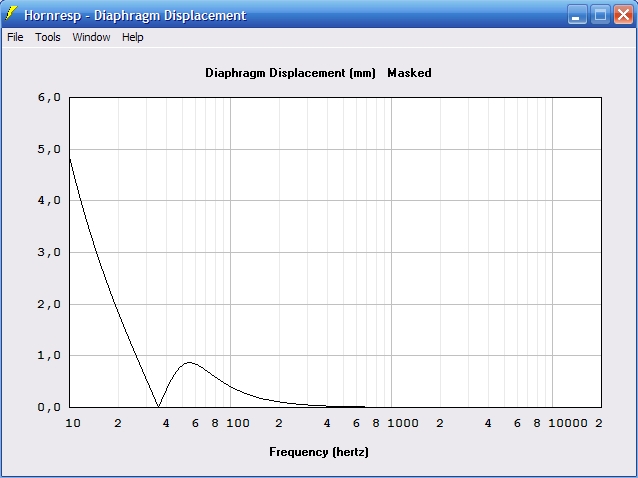Click the curve's null point near 36 Hz

[x=158, y=406]
